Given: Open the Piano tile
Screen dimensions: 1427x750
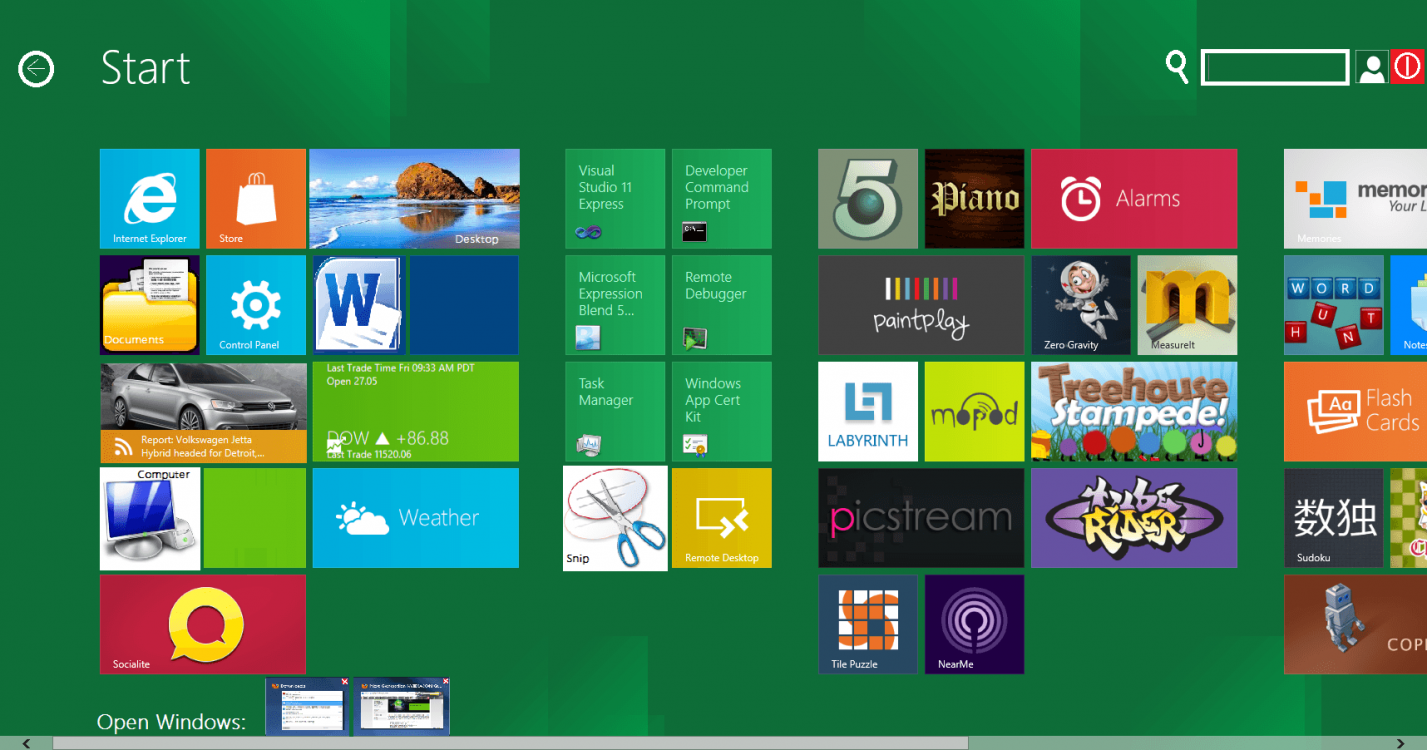Looking at the screenshot, I should click(x=975, y=199).
